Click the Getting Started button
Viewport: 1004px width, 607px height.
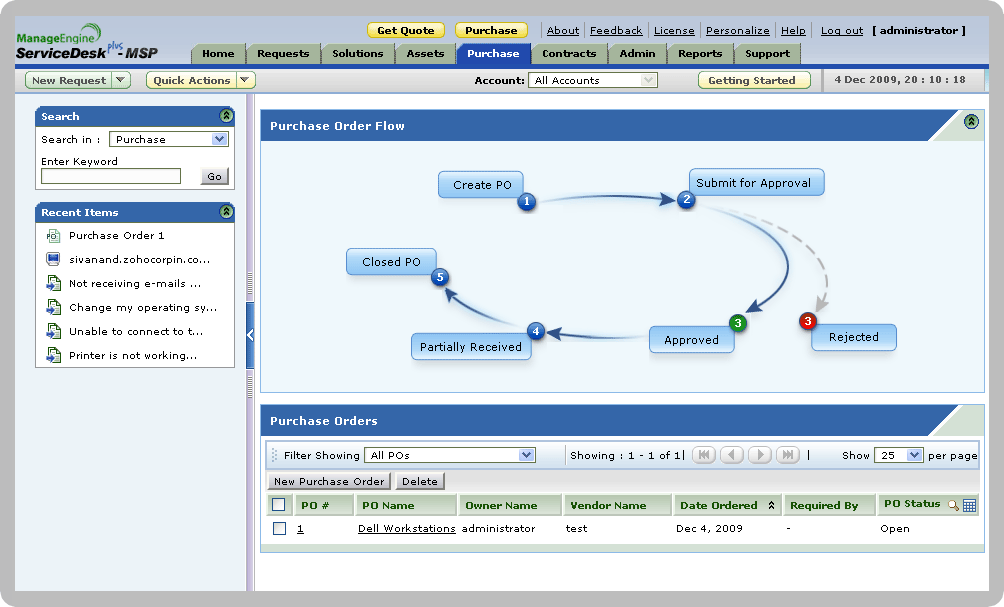[x=754, y=80]
